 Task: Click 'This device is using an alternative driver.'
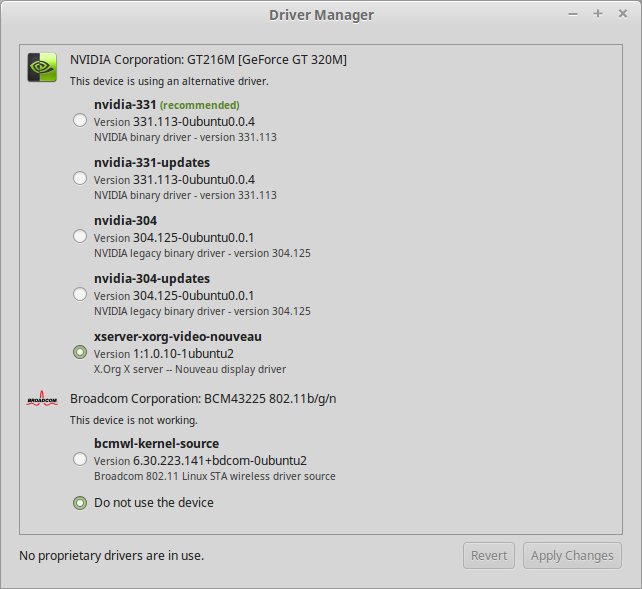coord(169,81)
